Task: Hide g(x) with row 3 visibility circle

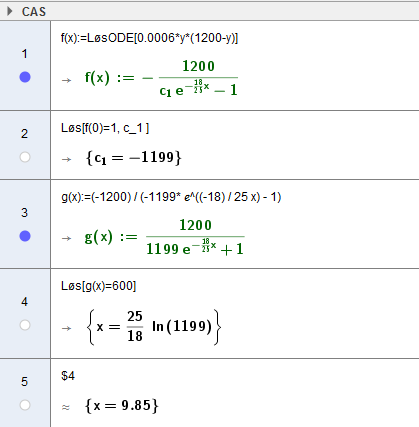Action: 25,236
